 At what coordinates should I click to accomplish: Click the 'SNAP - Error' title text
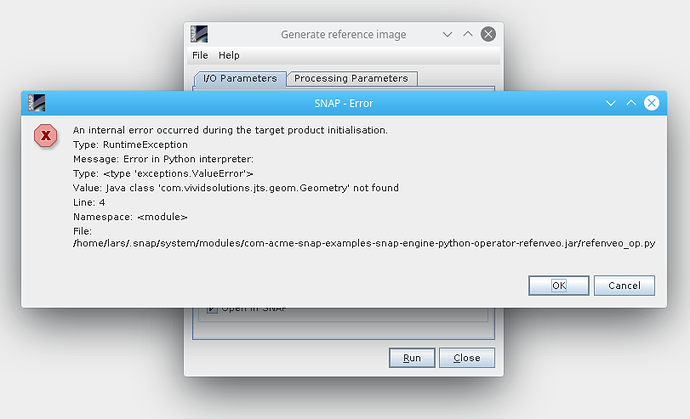(344, 103)
